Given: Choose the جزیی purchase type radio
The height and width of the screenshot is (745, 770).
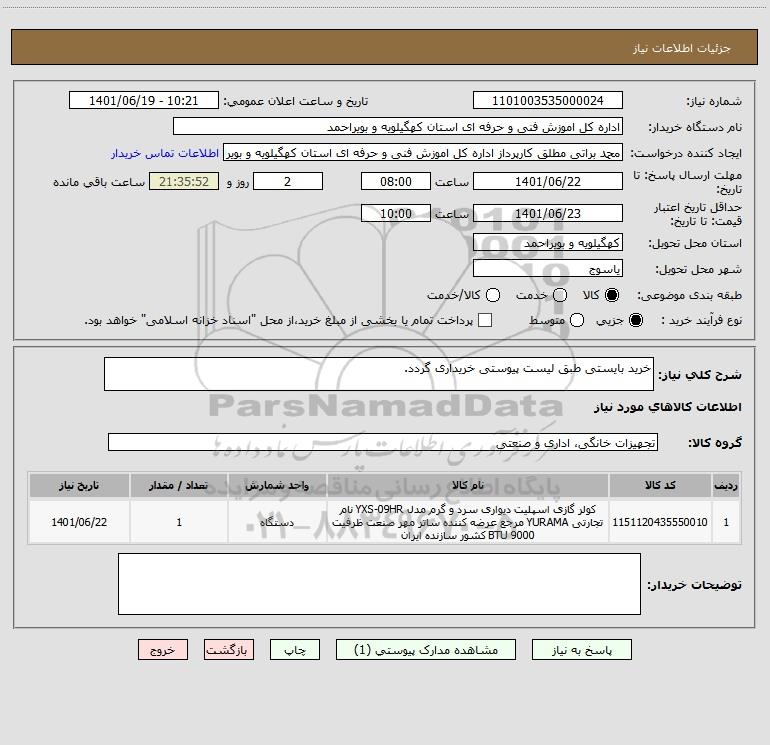Looking at the screenshot, I should point(635,320).
